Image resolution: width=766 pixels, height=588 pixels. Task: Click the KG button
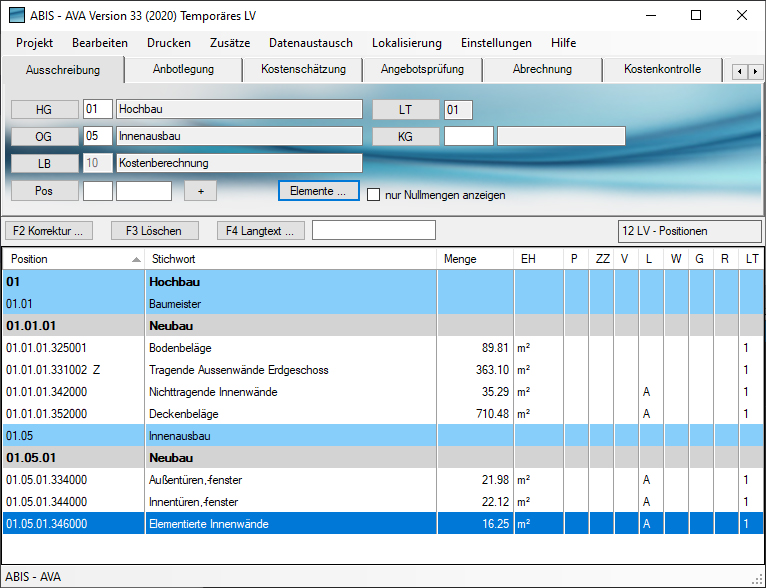tap(405, 136)
